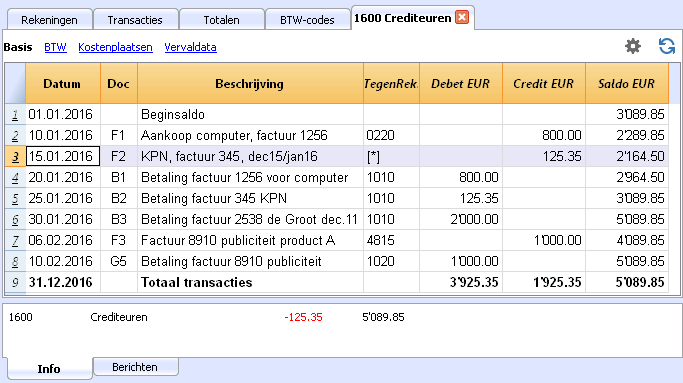Click the Doc column header
The image size is (683, 383).
(x=119, y=84)
